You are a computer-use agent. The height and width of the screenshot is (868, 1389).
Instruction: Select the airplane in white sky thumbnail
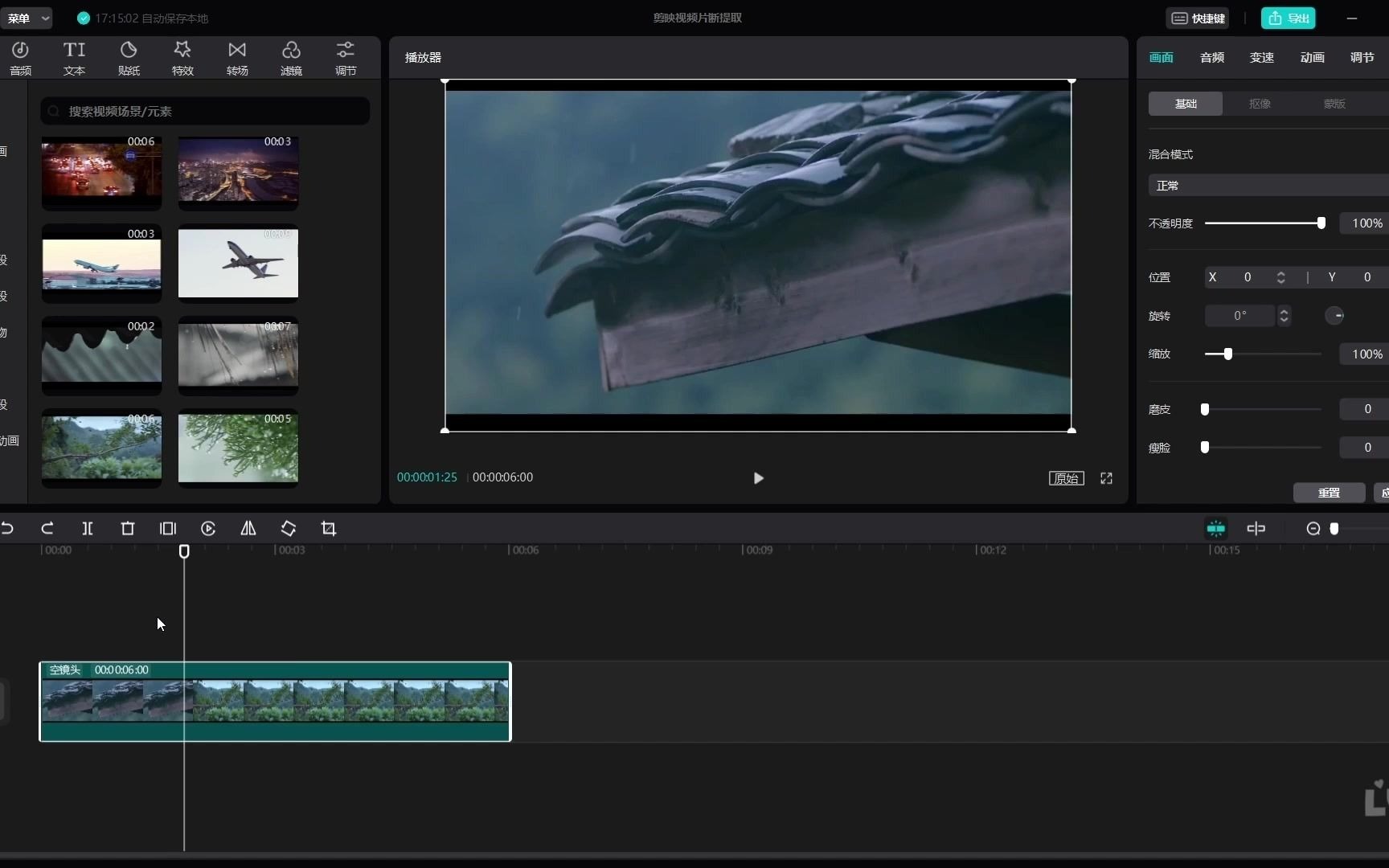pos(238,264)
